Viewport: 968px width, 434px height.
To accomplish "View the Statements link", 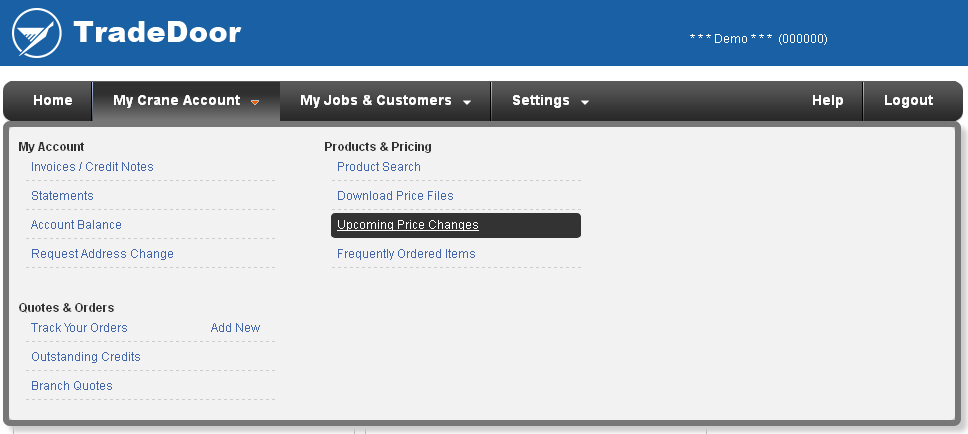I will pyautogui.click(x=62, y=196).
